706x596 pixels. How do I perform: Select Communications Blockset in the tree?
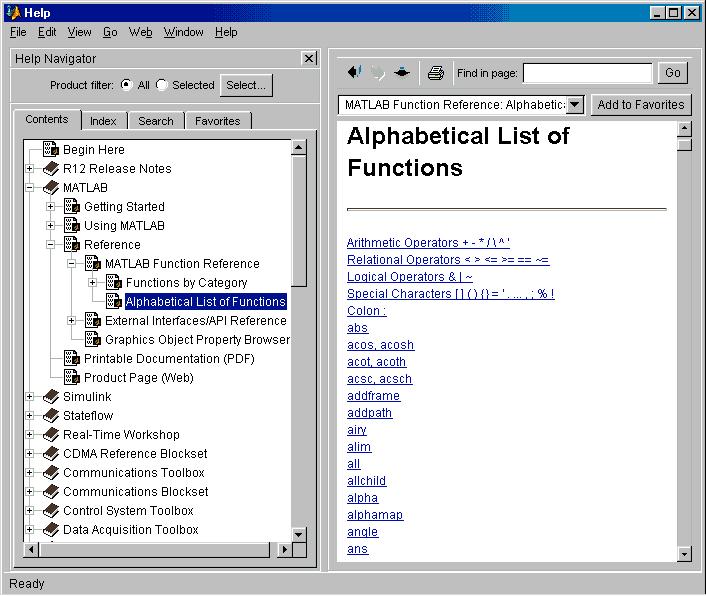tap(136, 492)
